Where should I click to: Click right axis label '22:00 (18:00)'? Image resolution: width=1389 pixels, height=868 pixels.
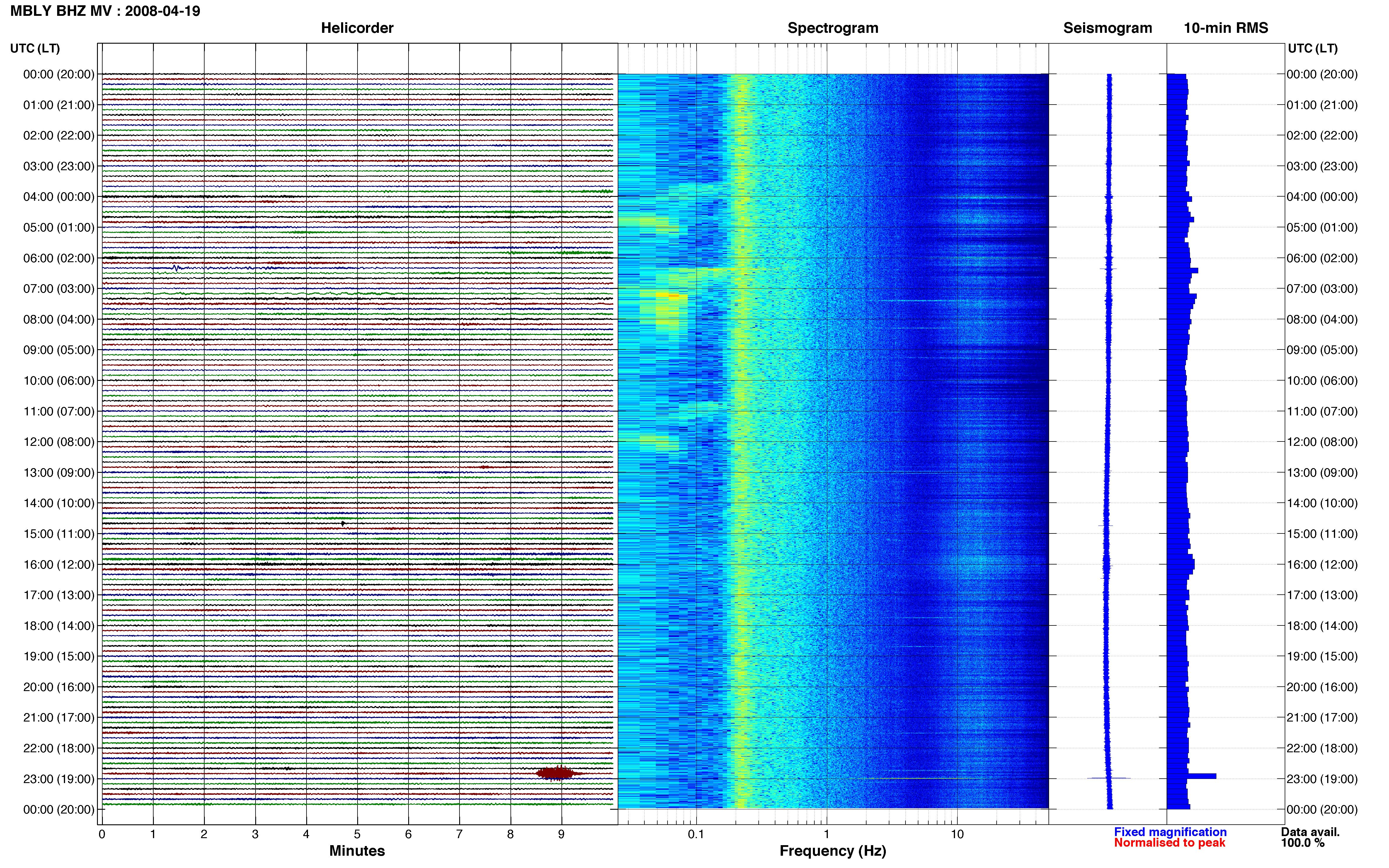[1322, 748]
